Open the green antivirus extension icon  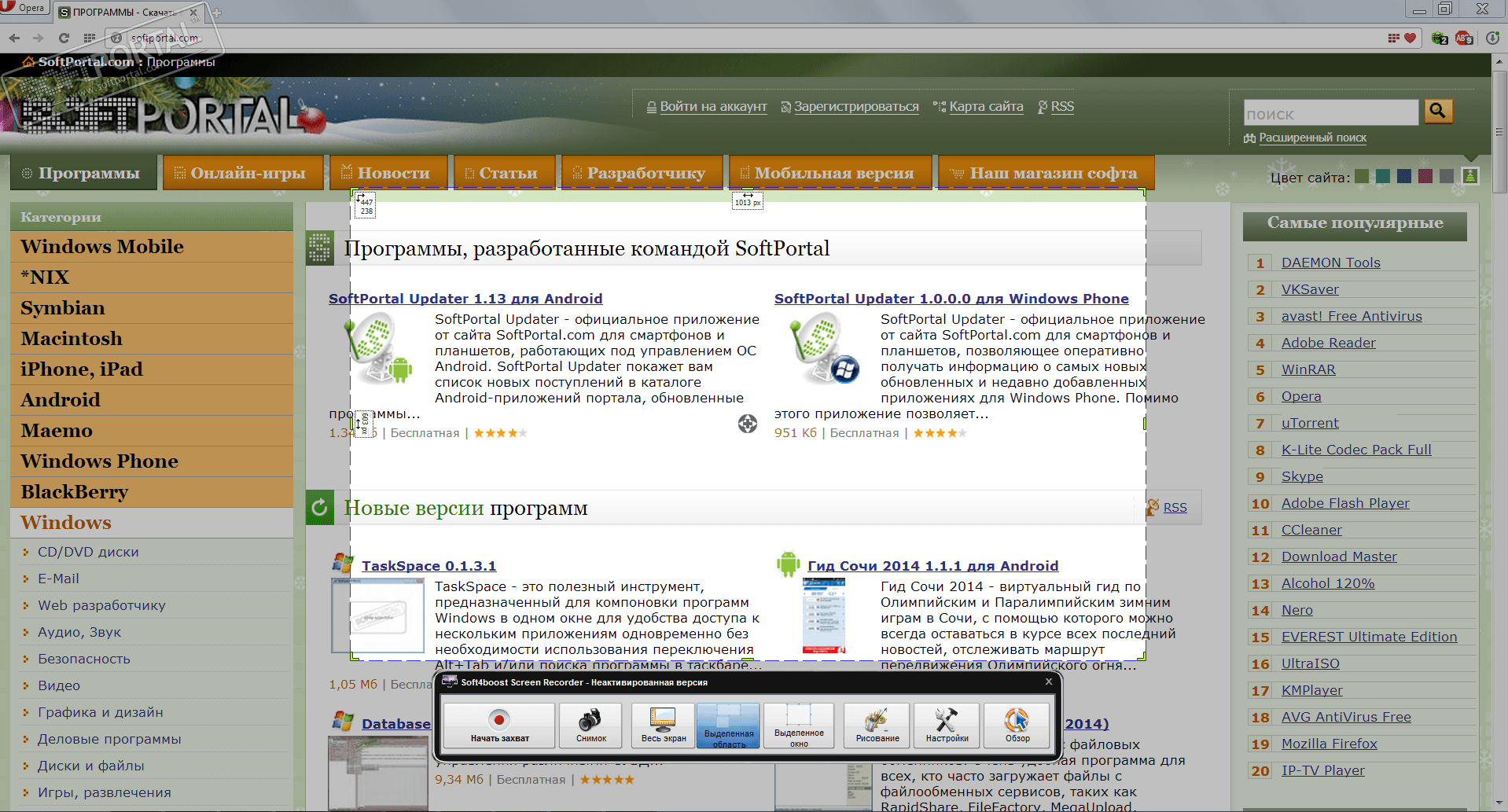coord(1440,38)
